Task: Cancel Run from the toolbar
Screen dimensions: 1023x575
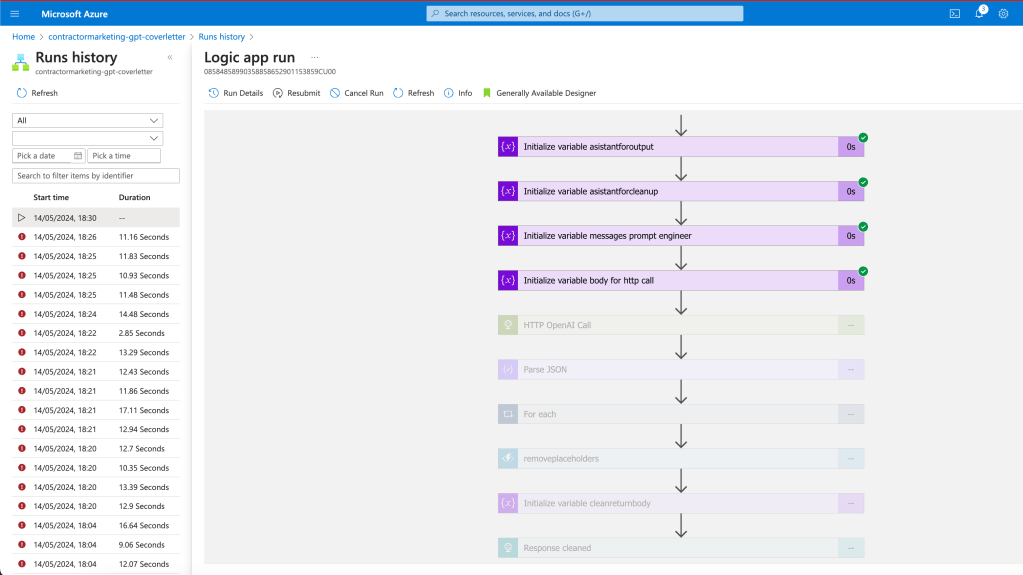Action: click(x=356, y=93)
